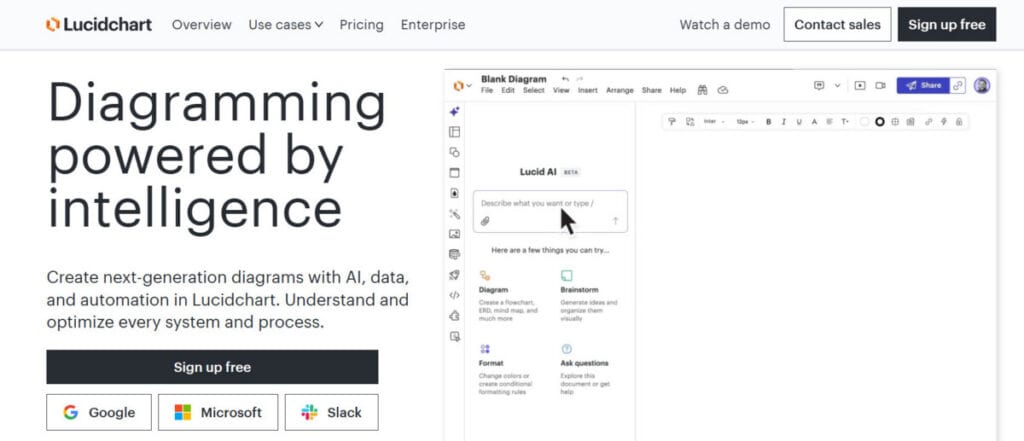Click the wide Sign up free button below the description

[x=212, y=367]
